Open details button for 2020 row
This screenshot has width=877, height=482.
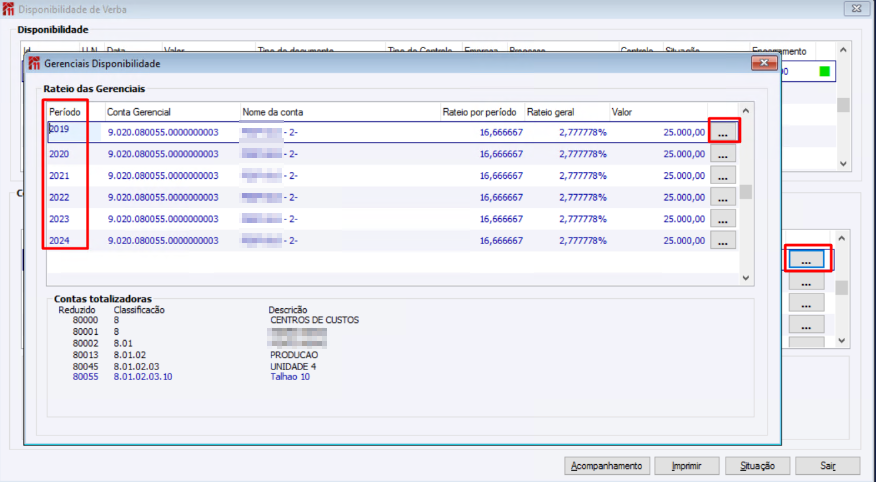coord(723,154)
